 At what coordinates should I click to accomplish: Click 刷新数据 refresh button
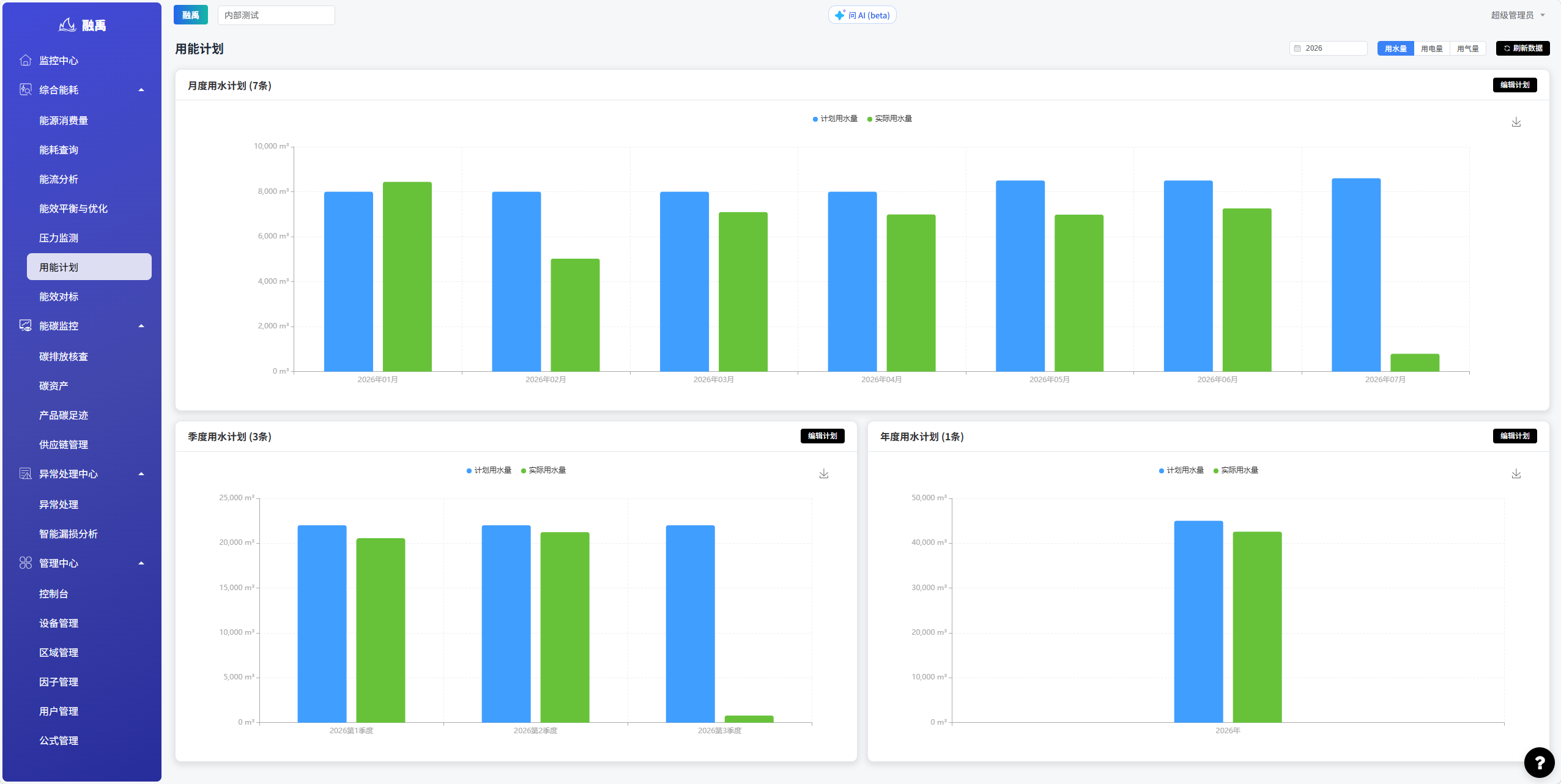coord(1522,48)
